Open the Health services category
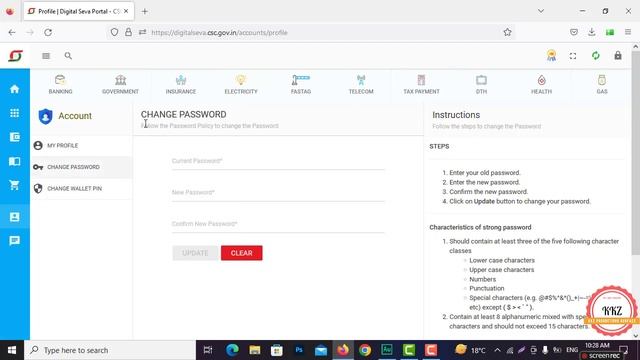The width and height of the screenshot is (640, 360). 541,84
